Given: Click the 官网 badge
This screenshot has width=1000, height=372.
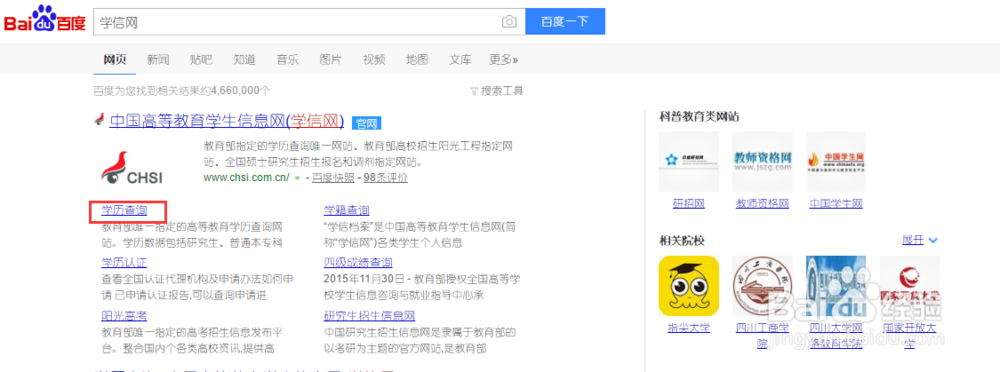Looking at the screenshot, I should point(367,123).
